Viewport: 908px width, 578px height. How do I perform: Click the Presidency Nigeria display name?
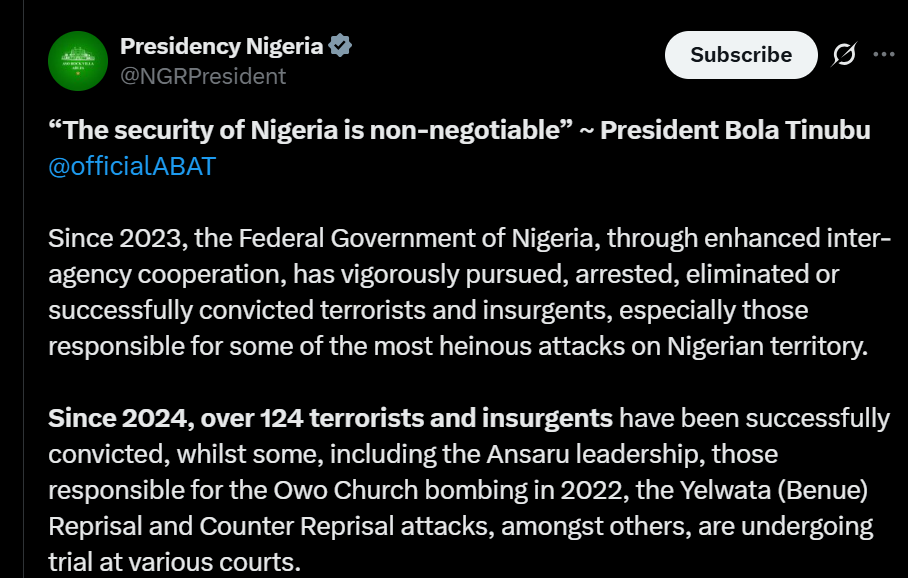coord(221,46)
